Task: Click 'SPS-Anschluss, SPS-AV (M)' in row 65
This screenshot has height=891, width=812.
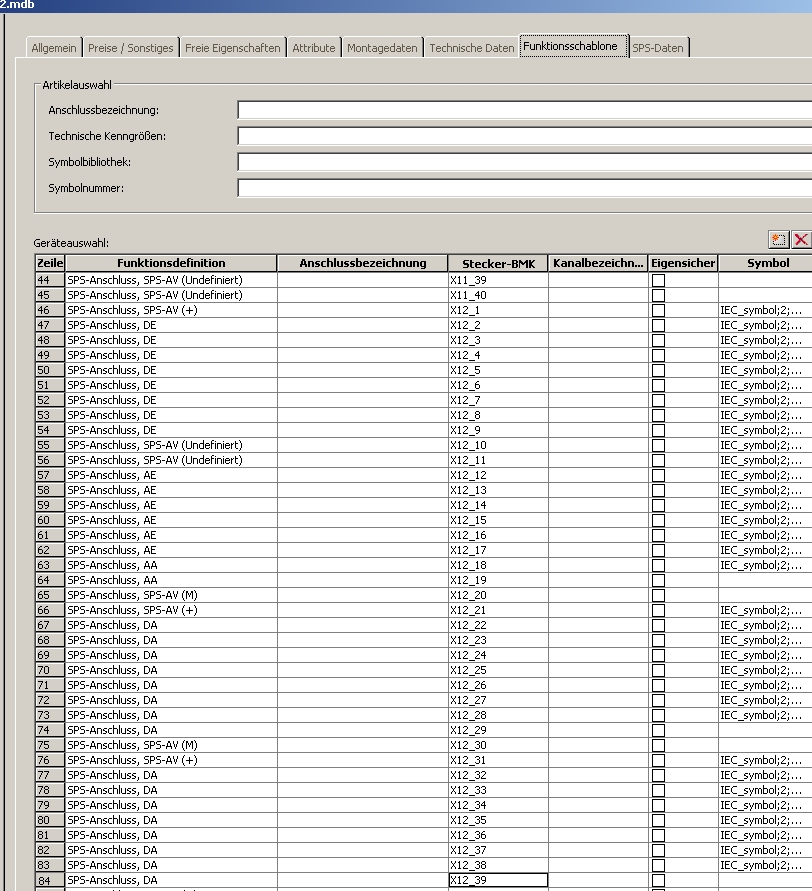Action: 171,596
